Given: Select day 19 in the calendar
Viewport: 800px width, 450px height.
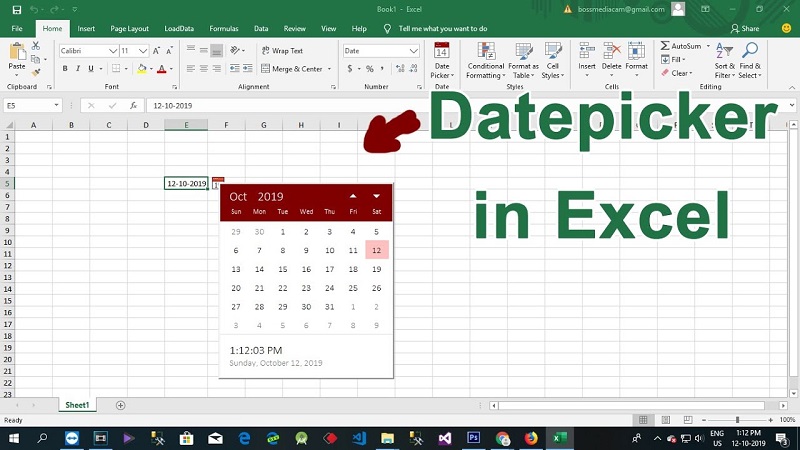Looking at the screenshot, I should pyautogui.click(x=376, y=269).
